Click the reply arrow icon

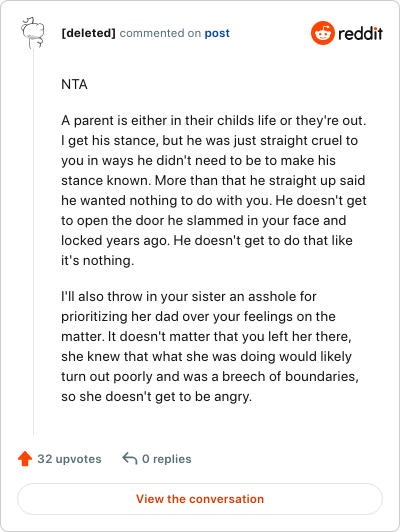point(130,458)
